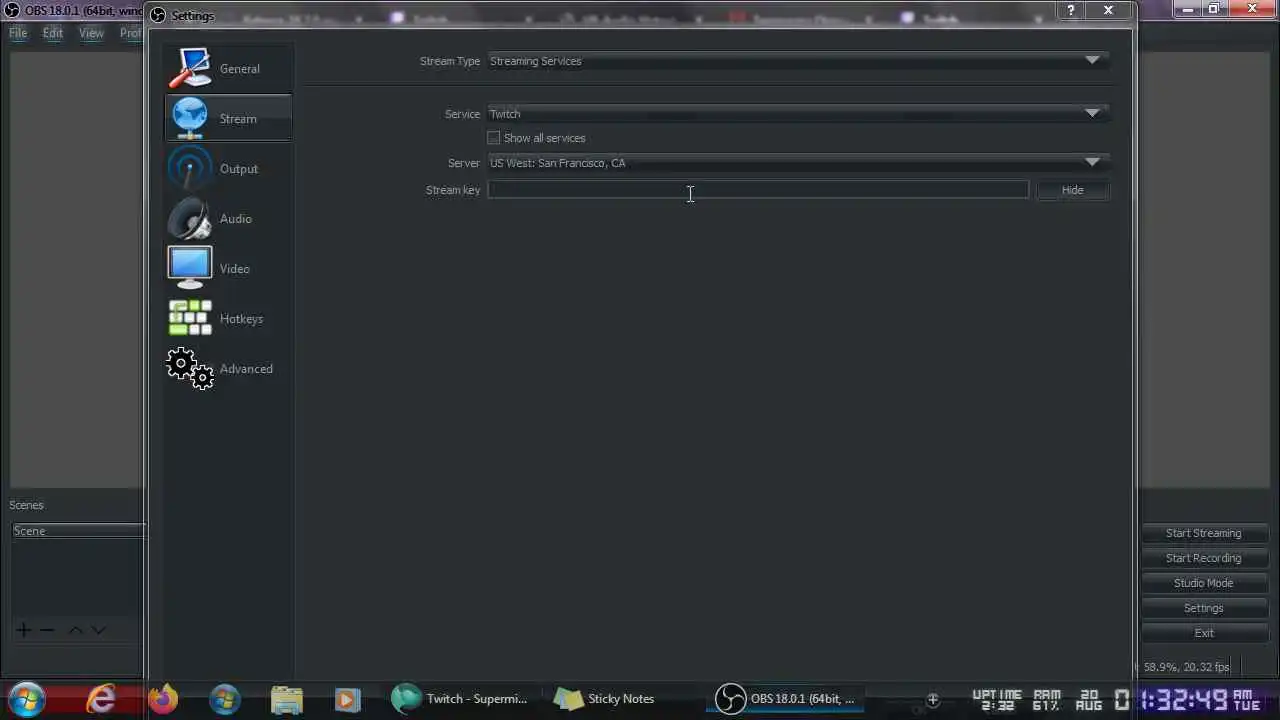
Task: Click the Hide button beside Stream key
Action: pyautogui.click(x=1072, y=190)
